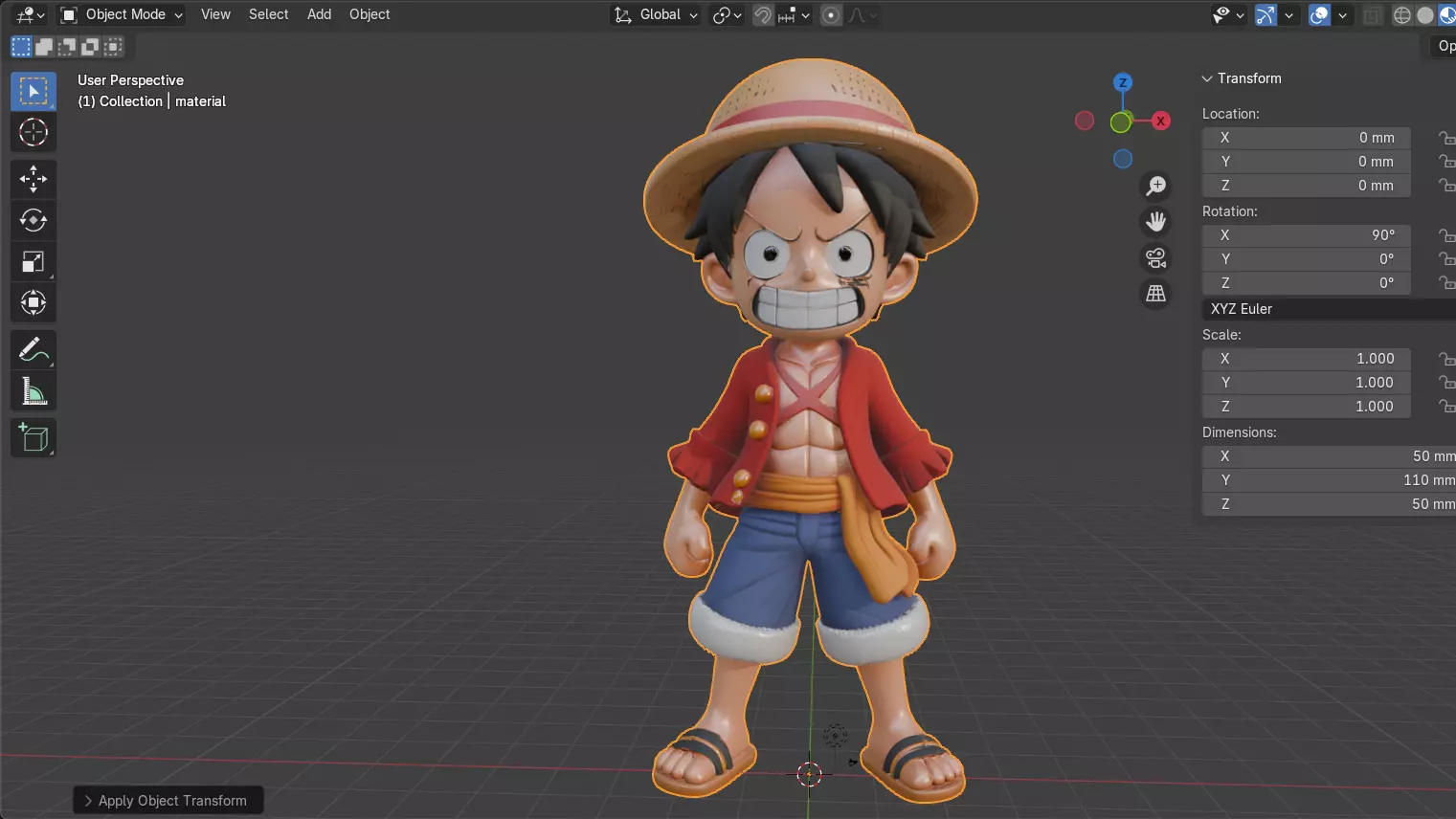Select the combined Transform tool

pos(34,302)
